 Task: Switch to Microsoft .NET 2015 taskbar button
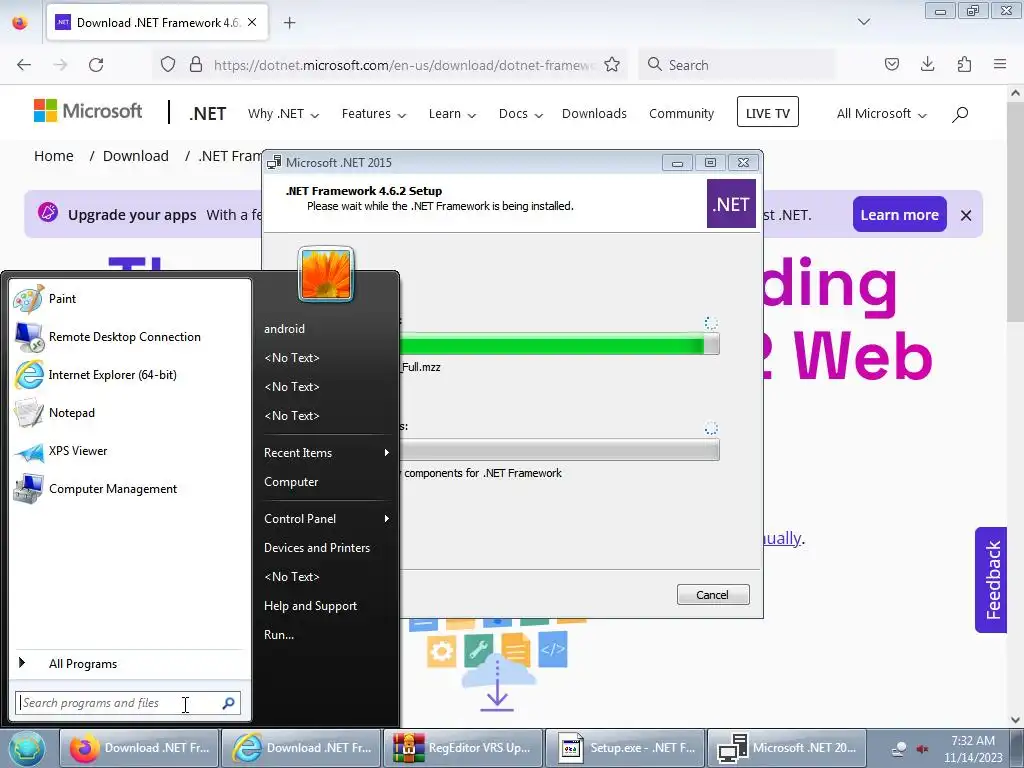[786, 748]
